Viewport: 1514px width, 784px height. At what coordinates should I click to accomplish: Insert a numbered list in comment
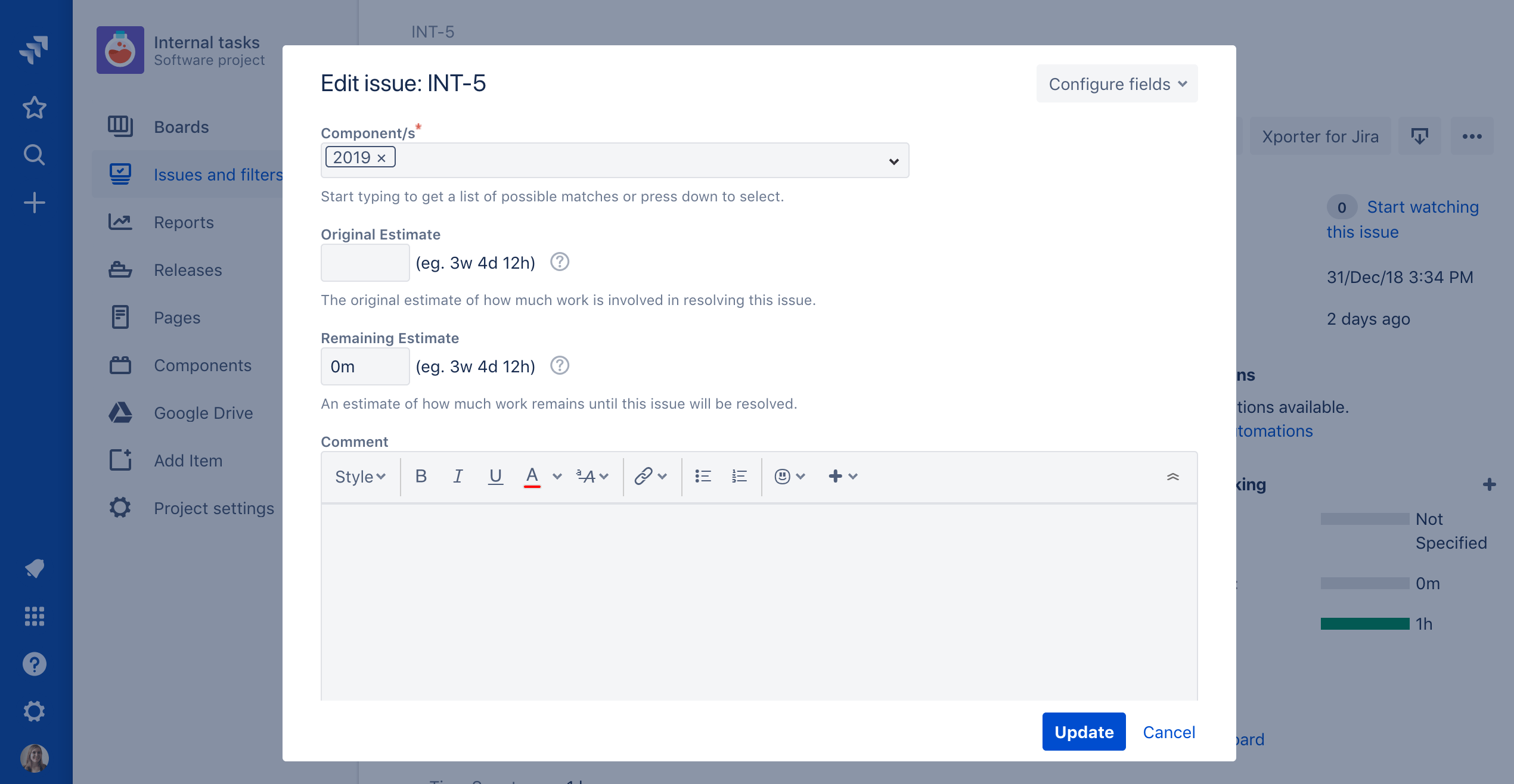pos(739,476)
